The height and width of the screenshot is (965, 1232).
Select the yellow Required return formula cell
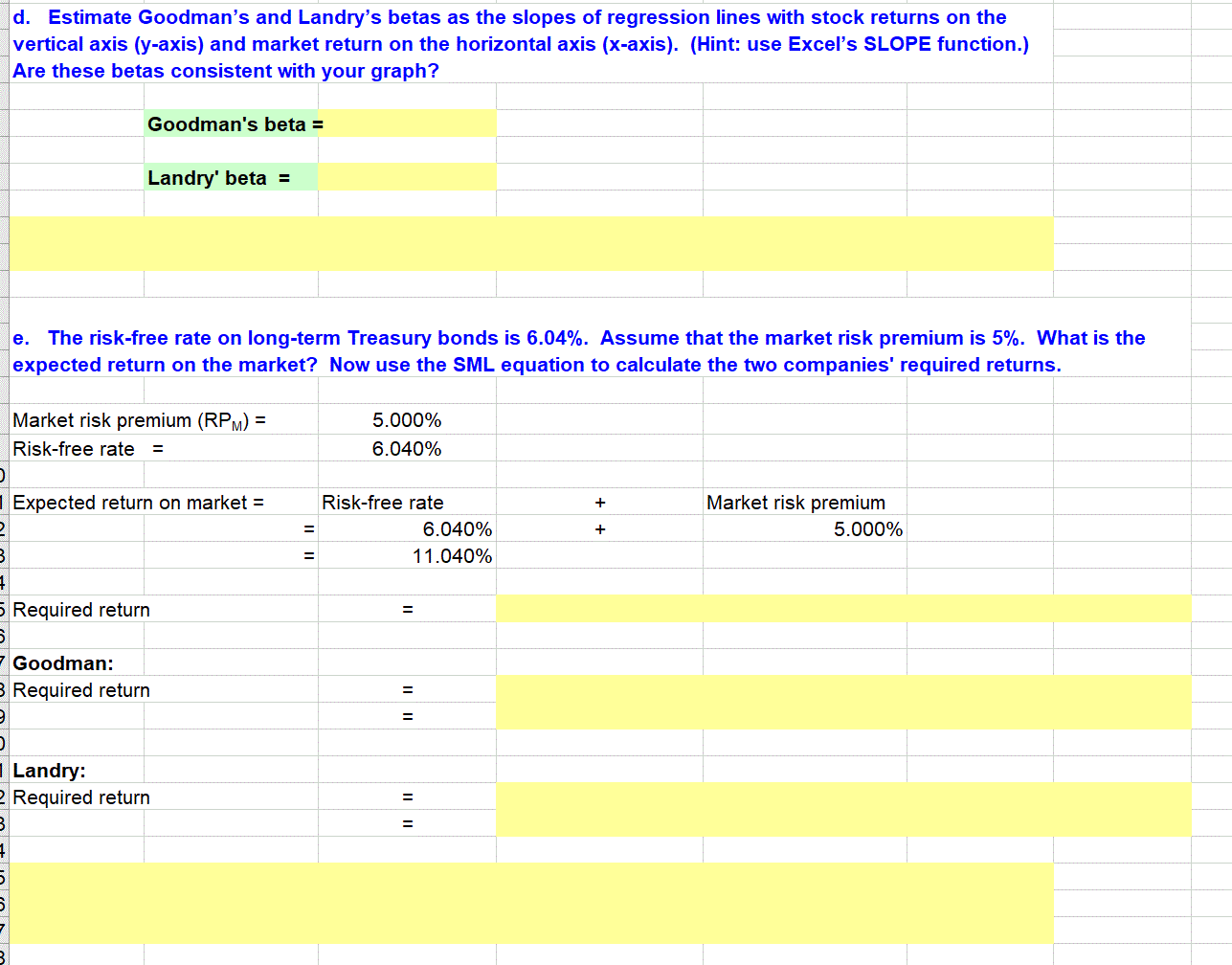tap(843, 609)
